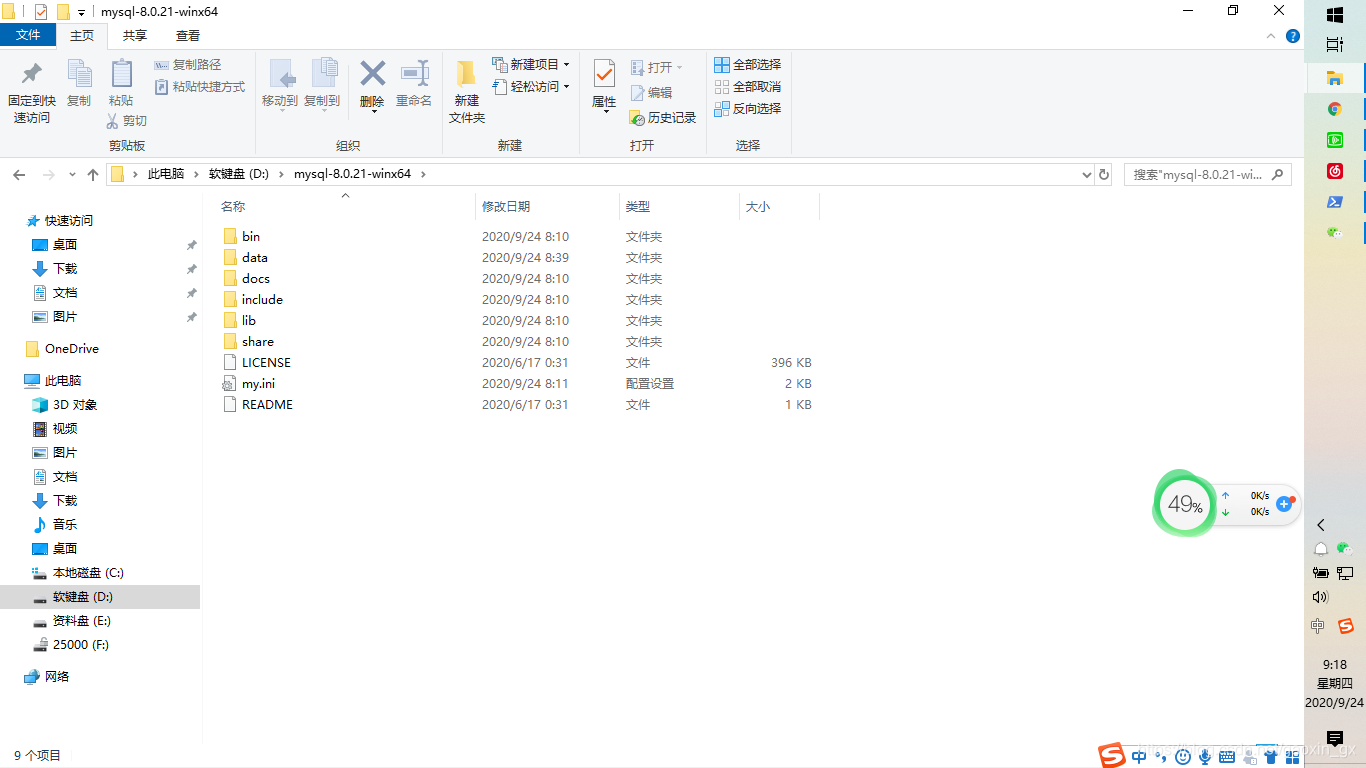Select the docs folder

coord(256,279)
